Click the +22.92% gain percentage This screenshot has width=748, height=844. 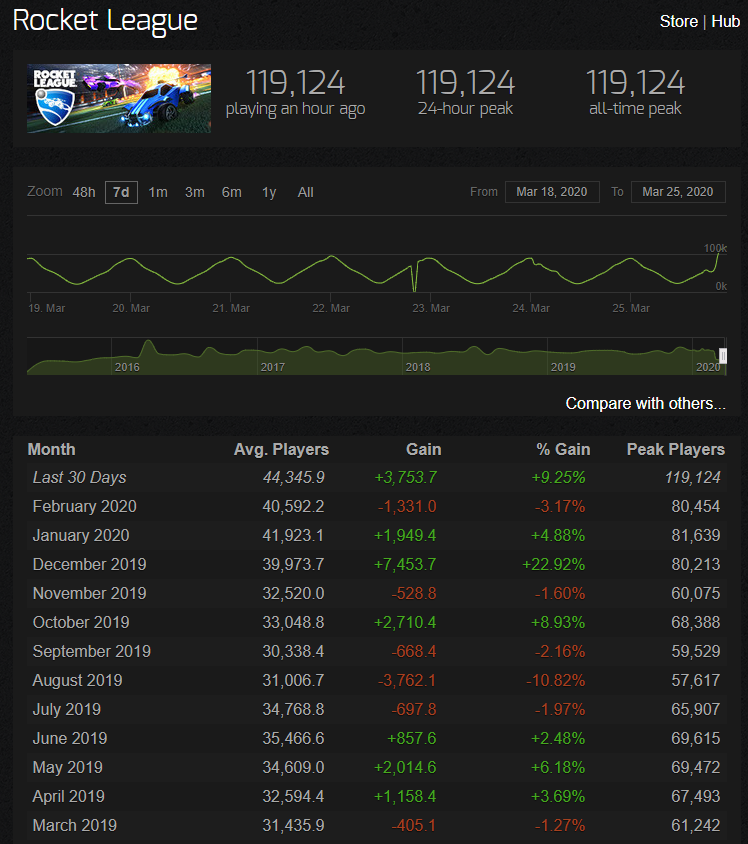(554, 564)
